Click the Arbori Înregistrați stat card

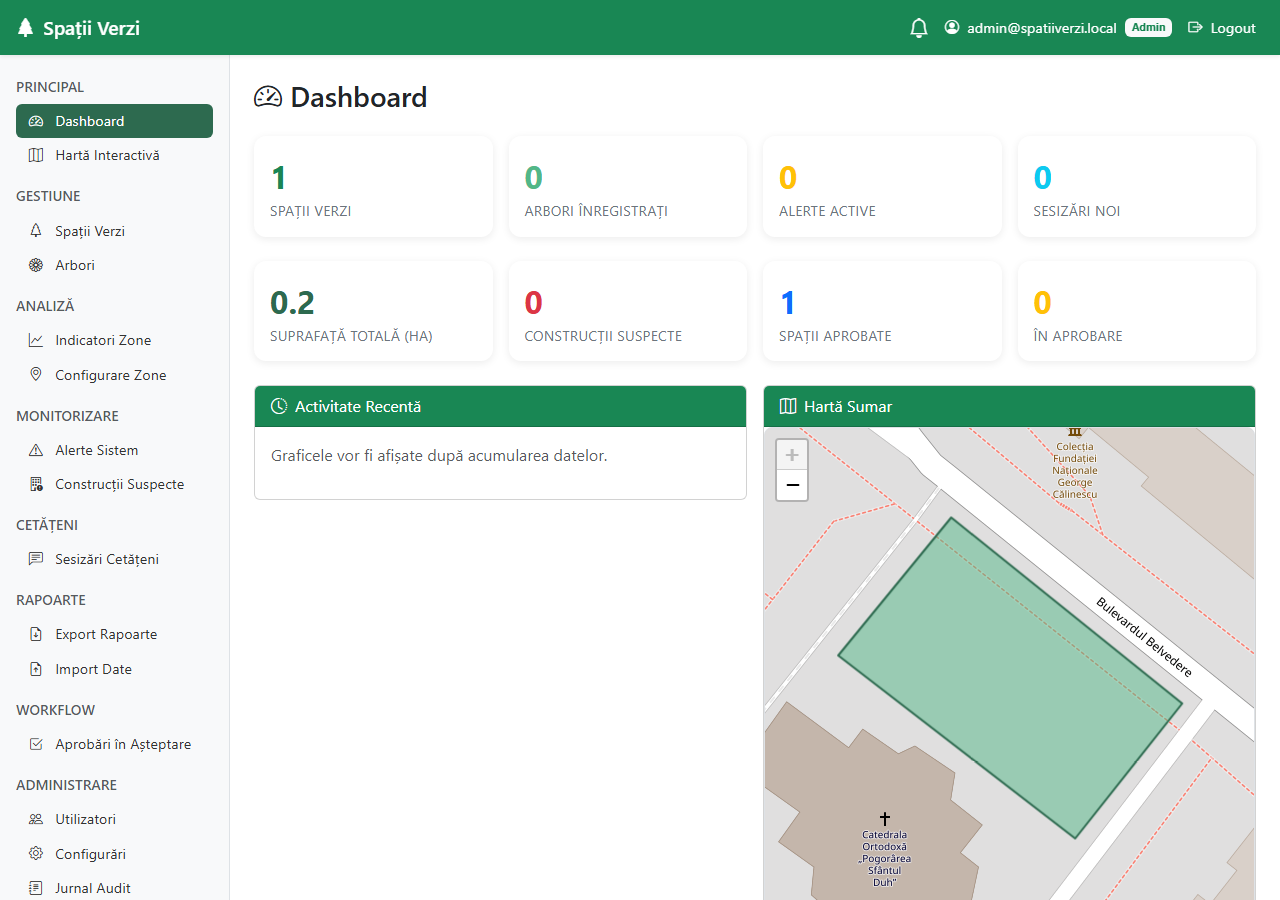(628, 187)
